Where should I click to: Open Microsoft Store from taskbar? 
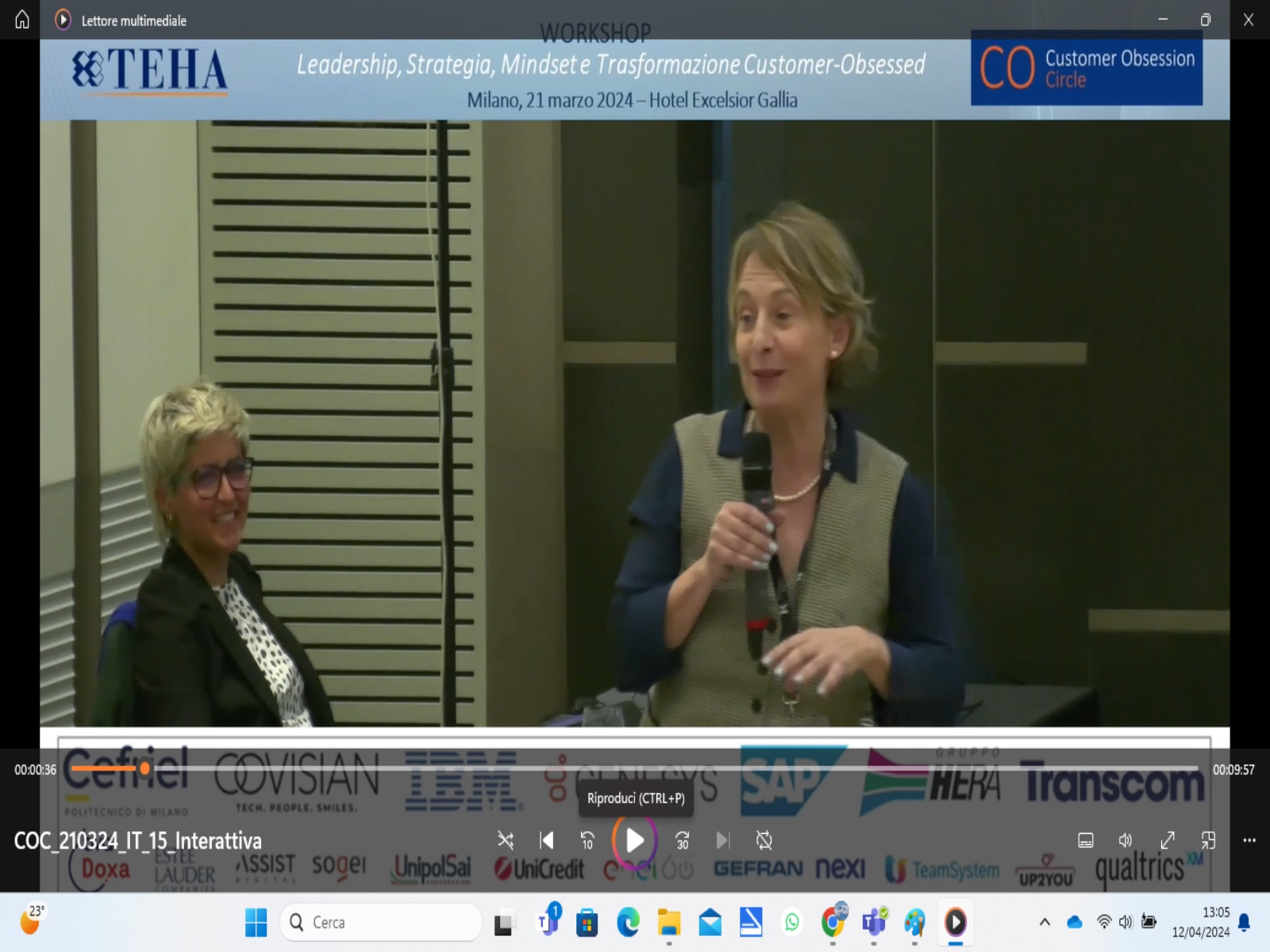[x=587, y=923]
